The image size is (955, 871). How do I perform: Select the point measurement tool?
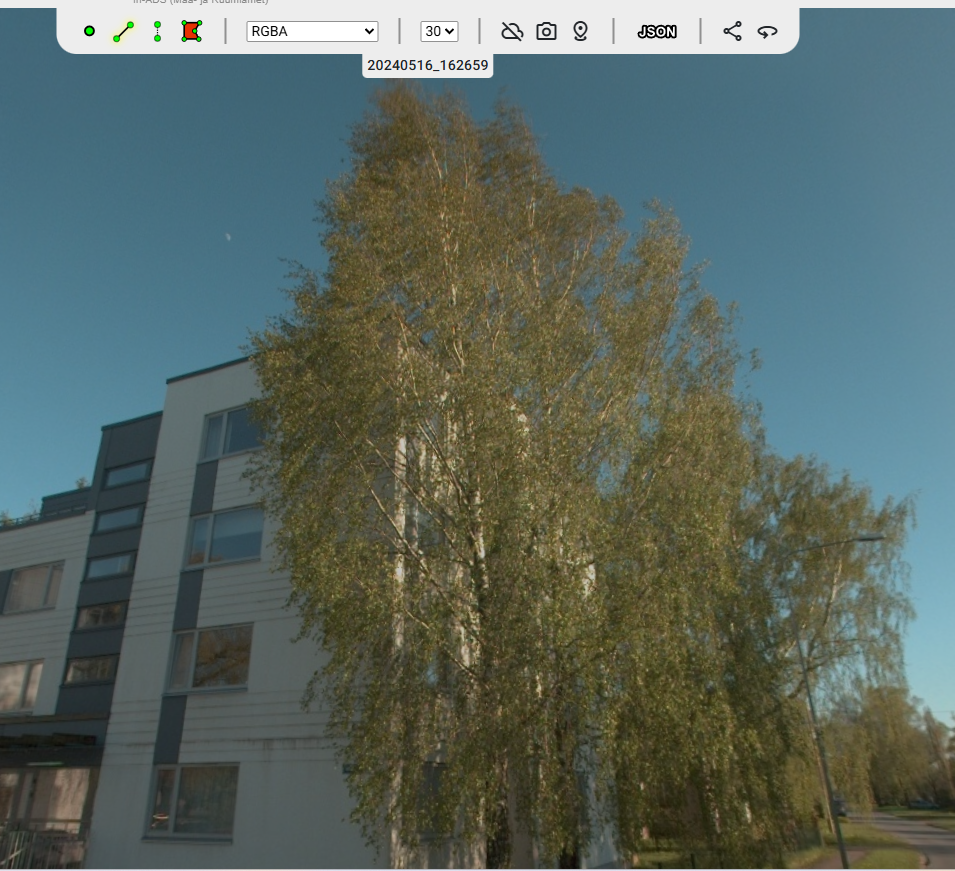89,31
